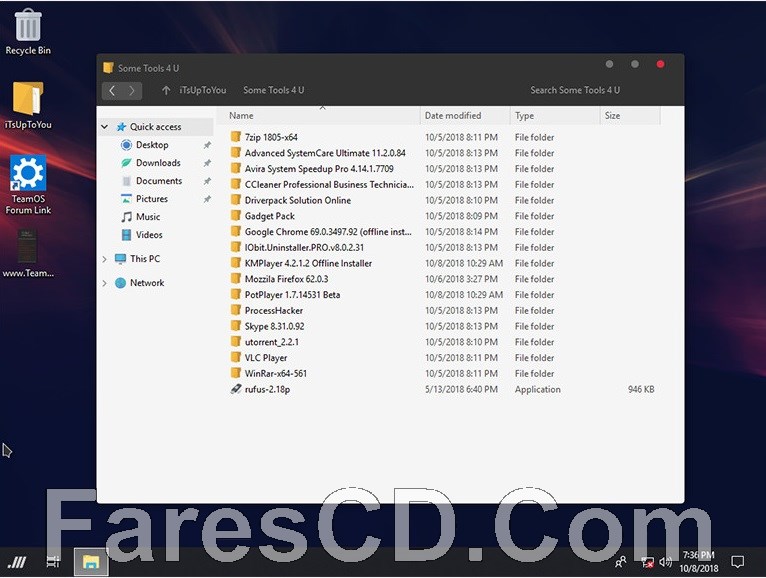
Task: Click the Avira System Speedup Pro folder icon
Action: (235, 169)
